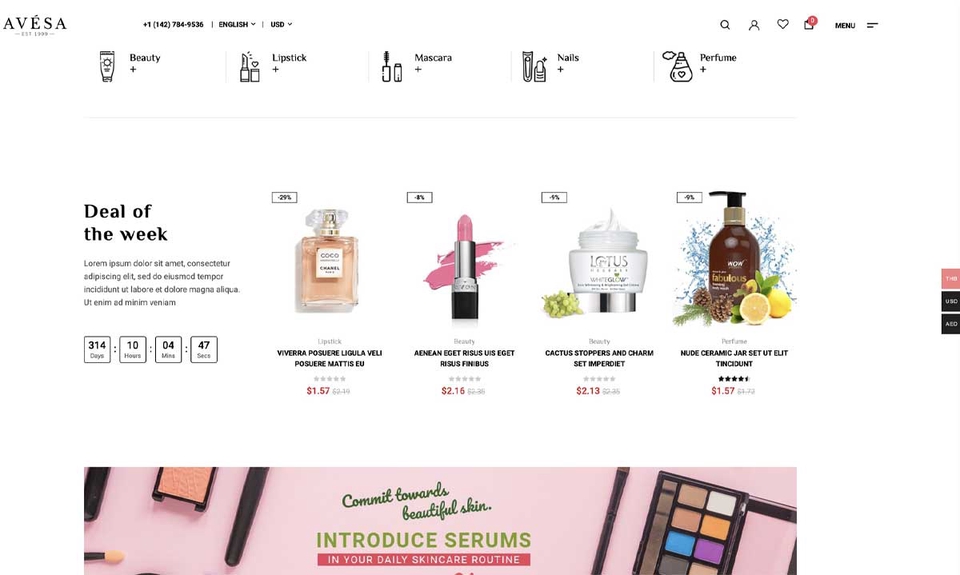Switch currency to THB side tab
The image size is (960, 575).
tap(950, 279)
